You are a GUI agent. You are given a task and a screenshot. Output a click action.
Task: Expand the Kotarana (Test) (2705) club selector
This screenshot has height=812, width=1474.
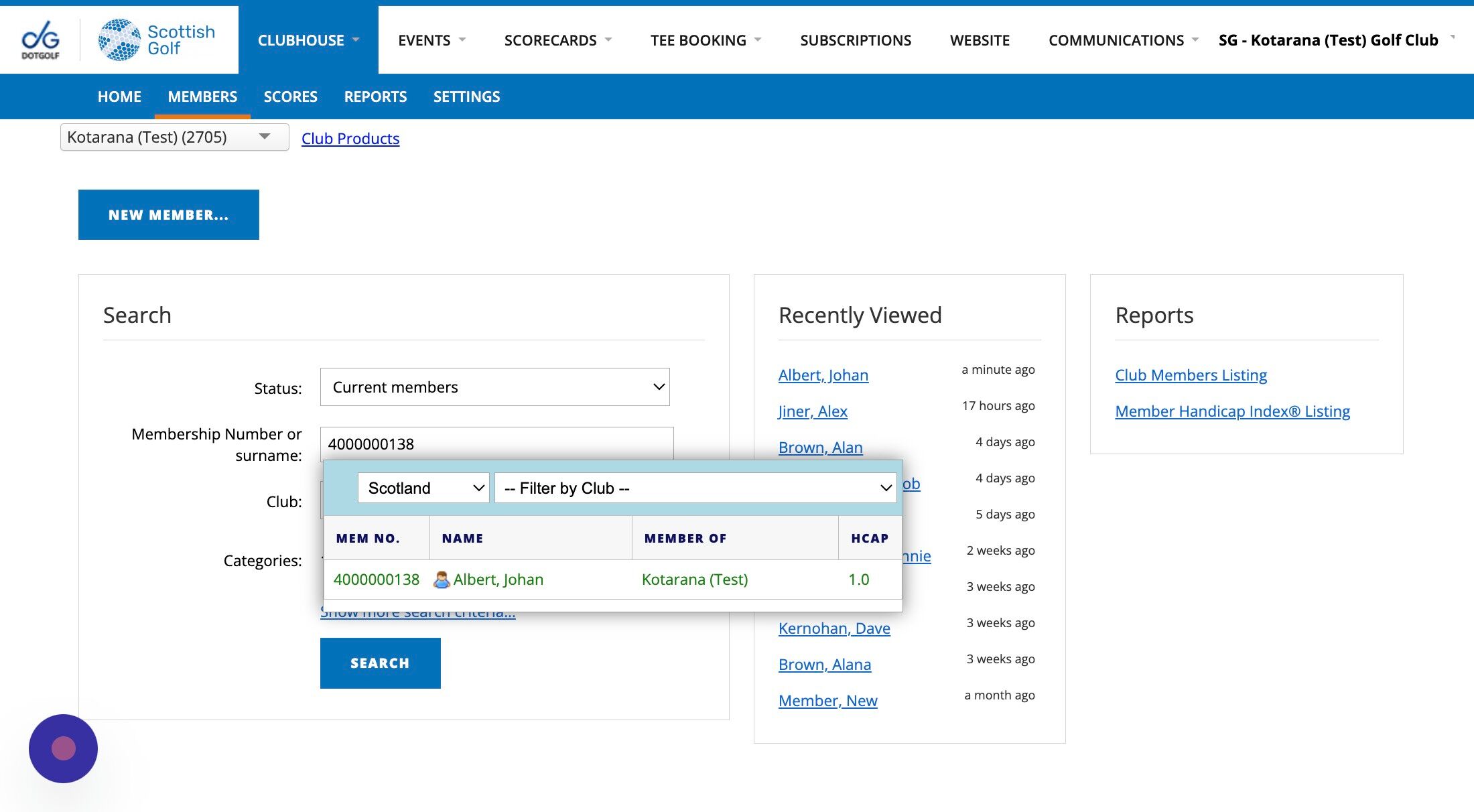(x=174, y=137)
